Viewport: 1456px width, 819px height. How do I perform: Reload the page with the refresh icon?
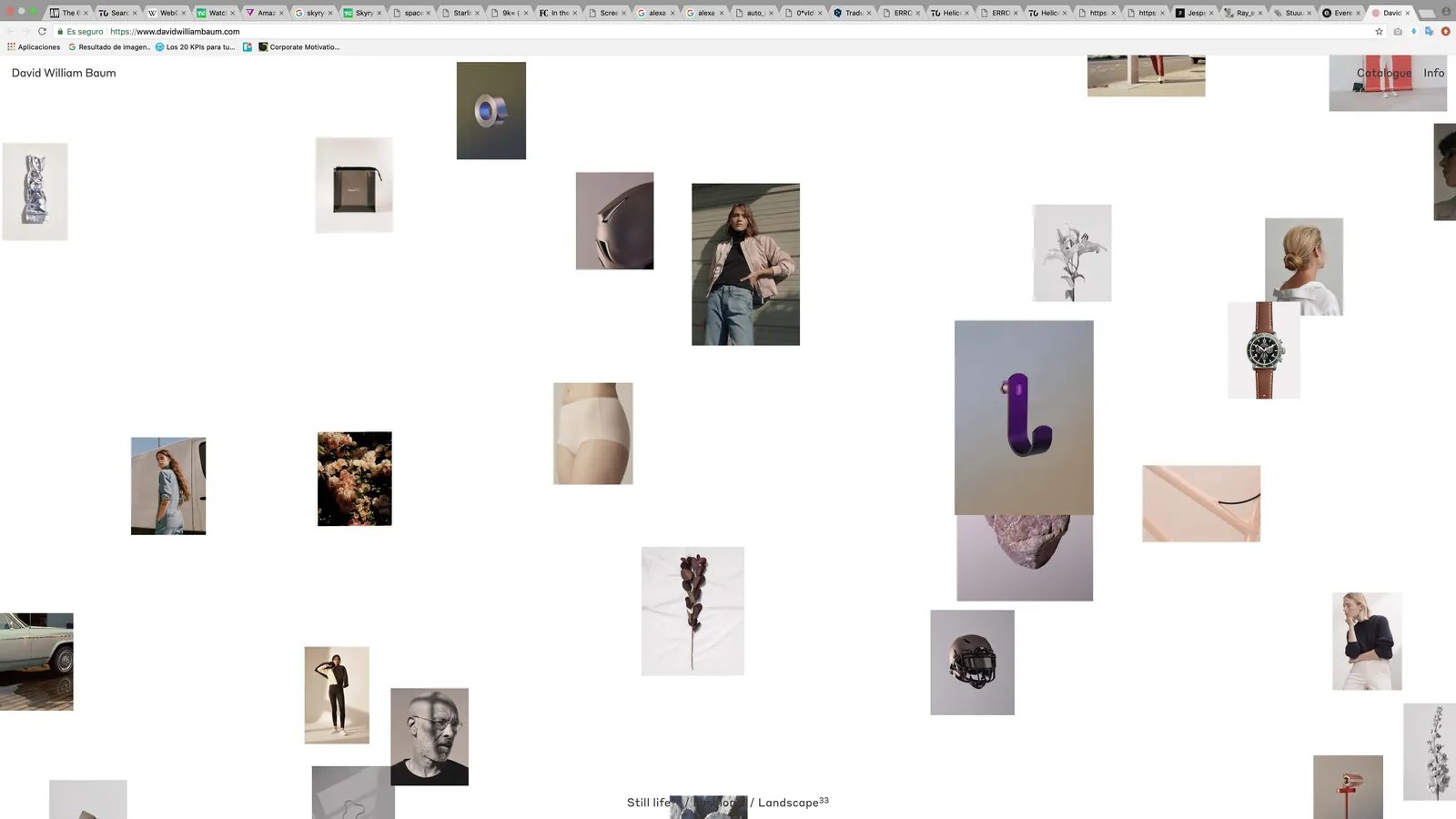tap(42, 31)
